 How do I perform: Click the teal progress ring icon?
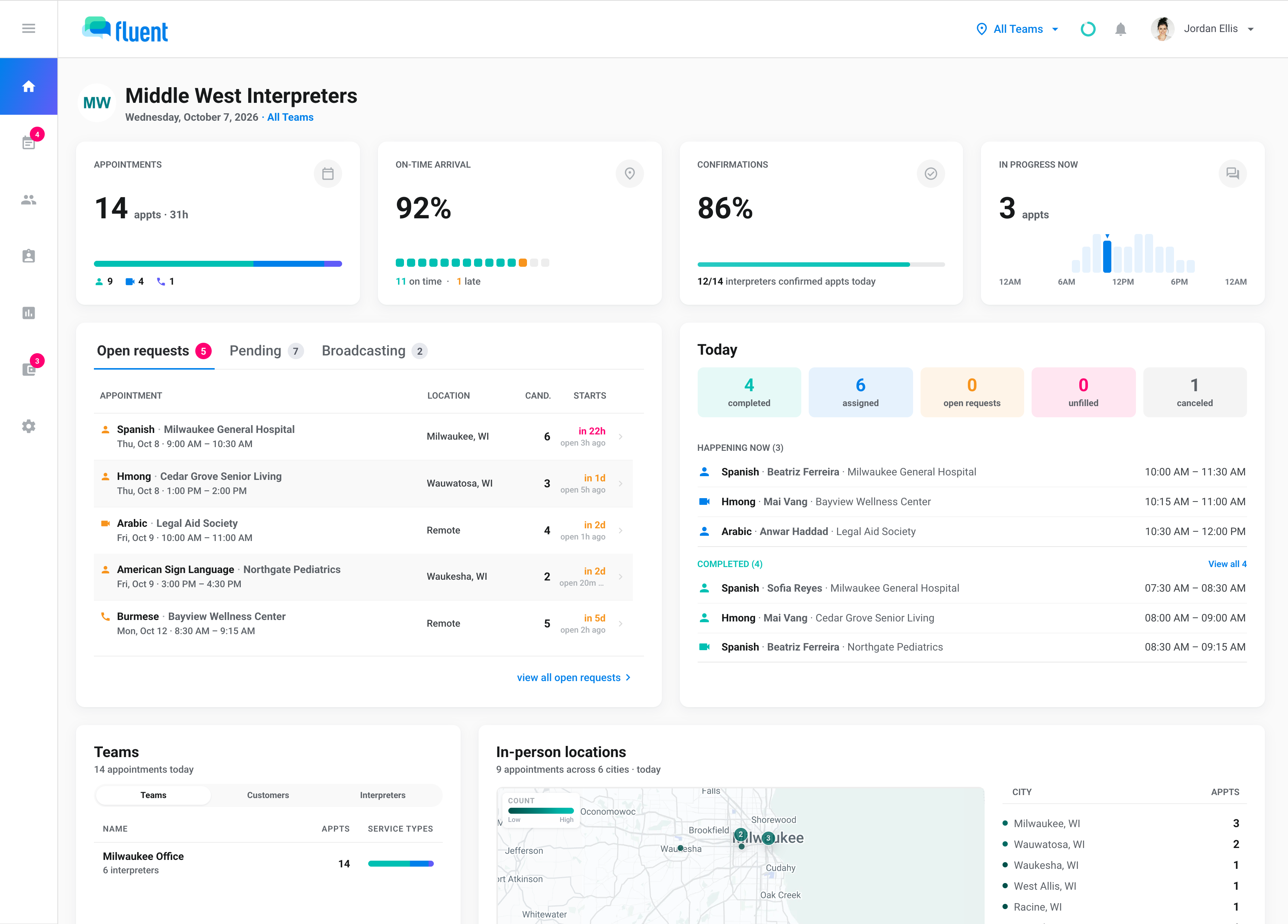1088,29
